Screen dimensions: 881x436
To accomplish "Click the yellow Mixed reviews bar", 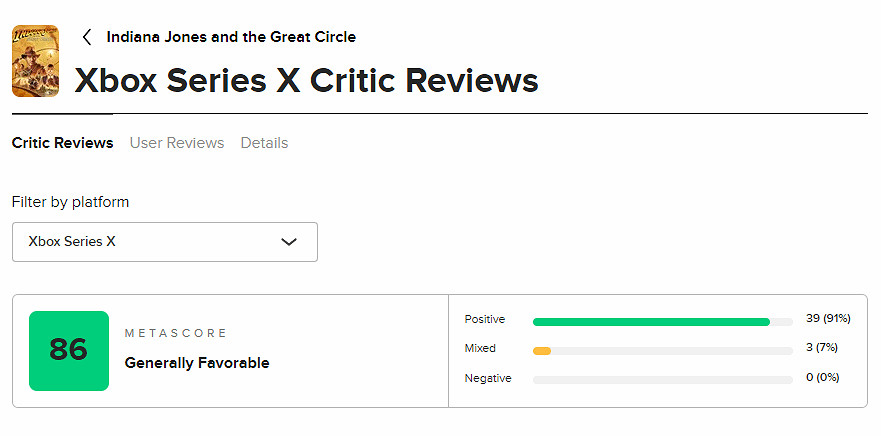I will (x=542, y=351).
